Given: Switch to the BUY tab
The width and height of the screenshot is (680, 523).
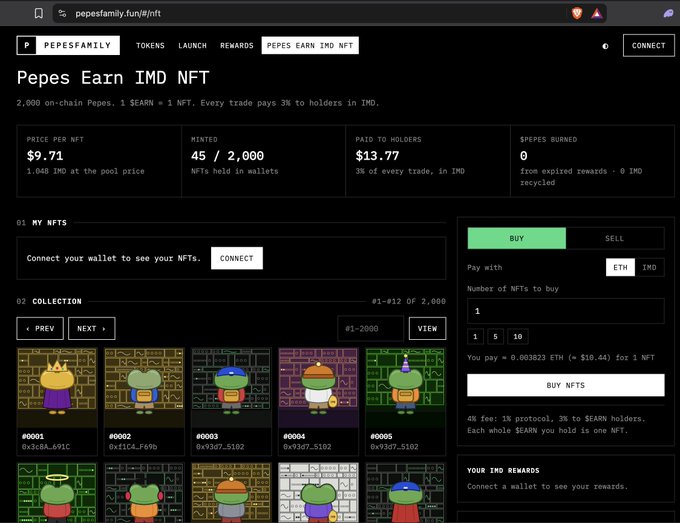Looking at the screenshot, I should (517, 239).
